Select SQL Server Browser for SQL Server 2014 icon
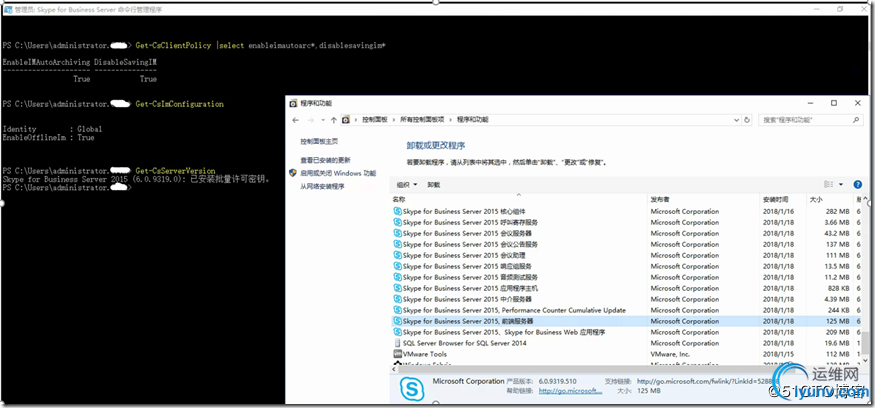The width and height of the screenshot is (875, 408). tap(397, 343)
